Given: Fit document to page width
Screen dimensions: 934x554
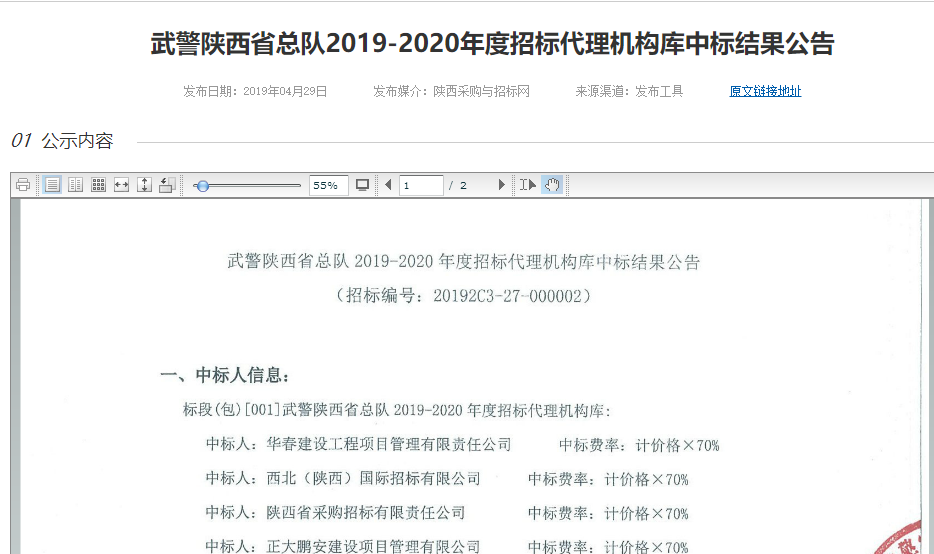Looking at the screenshot, I should pos(121,185).
